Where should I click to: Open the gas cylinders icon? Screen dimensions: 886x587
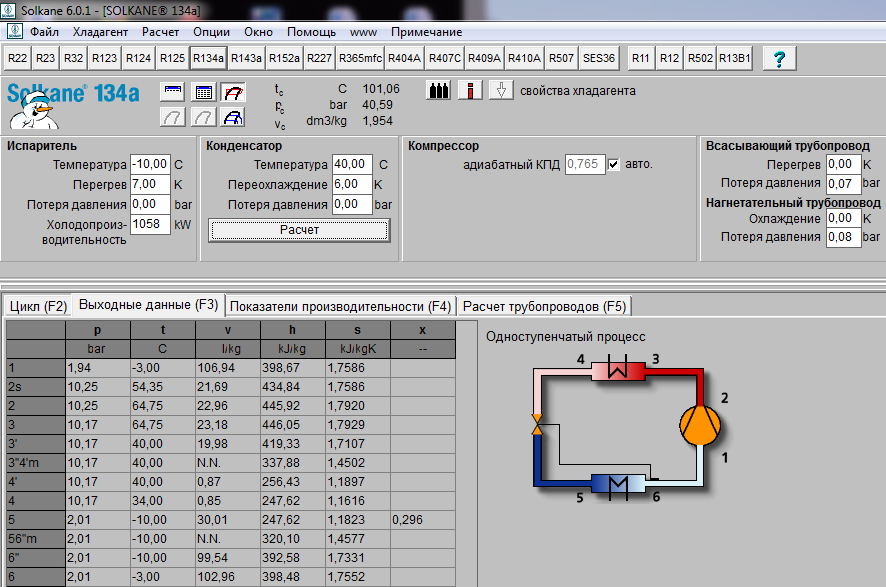(438, 90)
